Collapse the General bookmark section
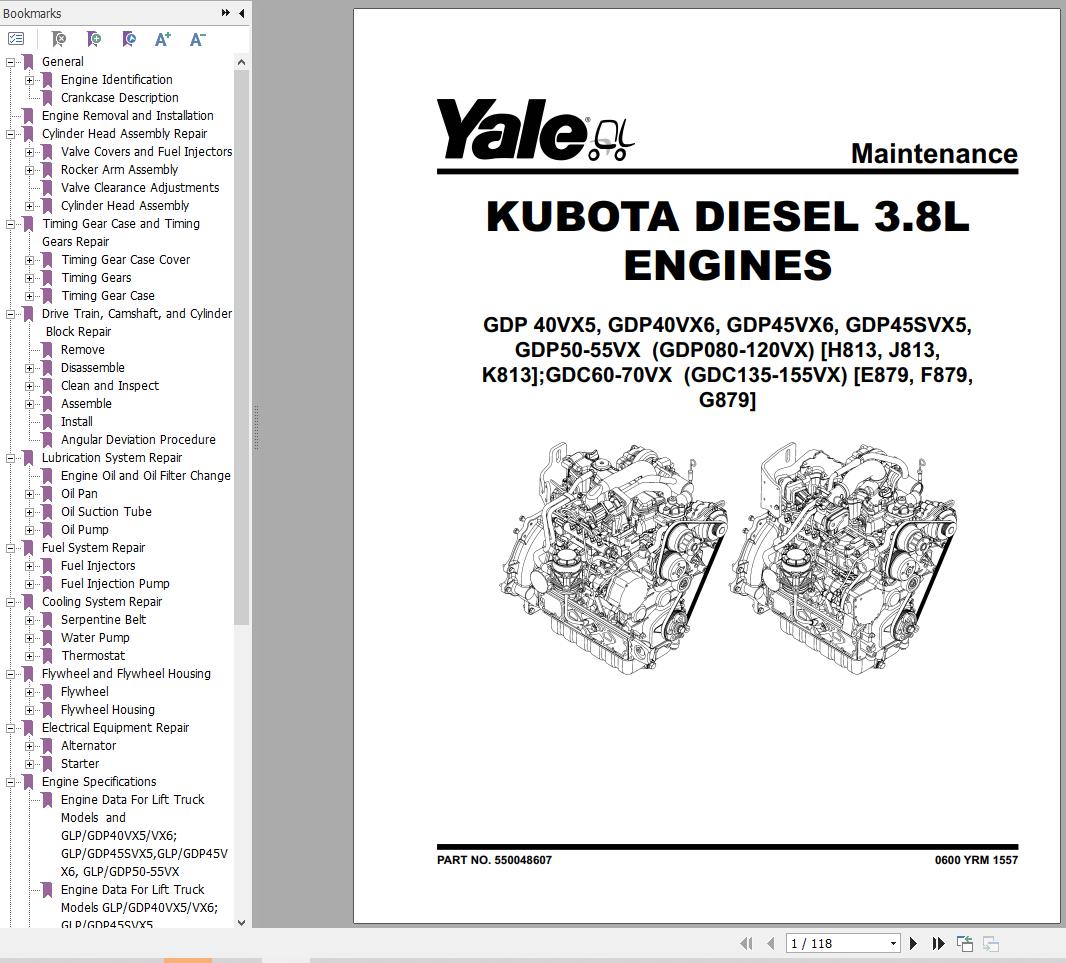The image size is (1066, 963). pyautogui.click(x=10, y=61)
